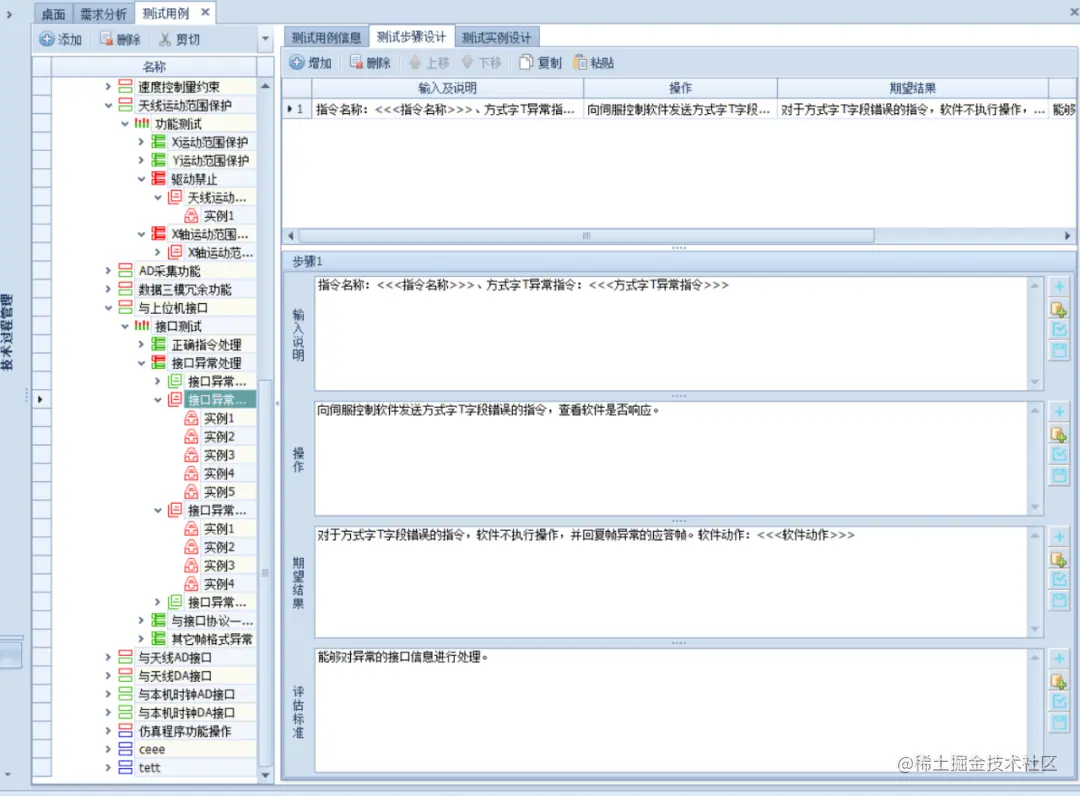
Task: Collapse the 功能测试 node
Action: (125, 124)
